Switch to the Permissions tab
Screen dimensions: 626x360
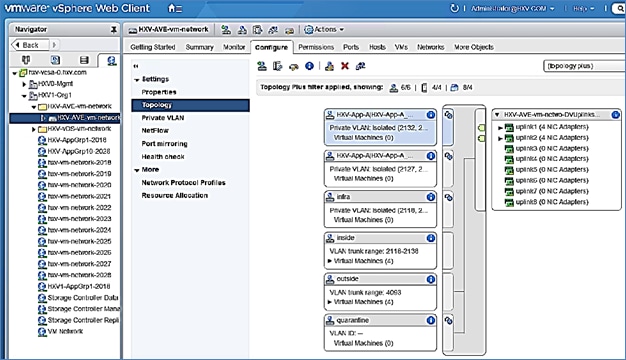point(316,47)
